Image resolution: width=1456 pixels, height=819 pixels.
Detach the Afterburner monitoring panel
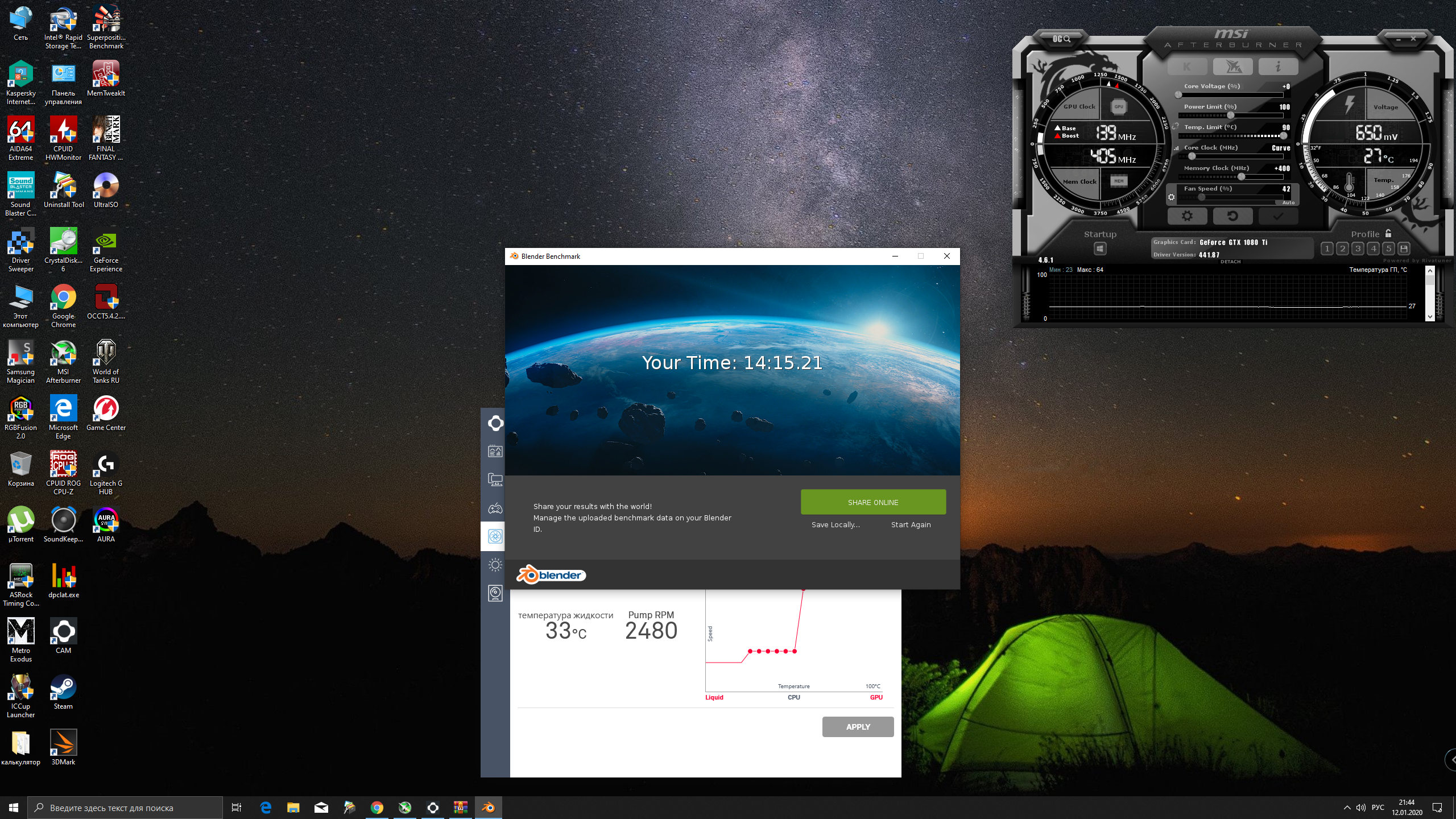coord(1230,262)
